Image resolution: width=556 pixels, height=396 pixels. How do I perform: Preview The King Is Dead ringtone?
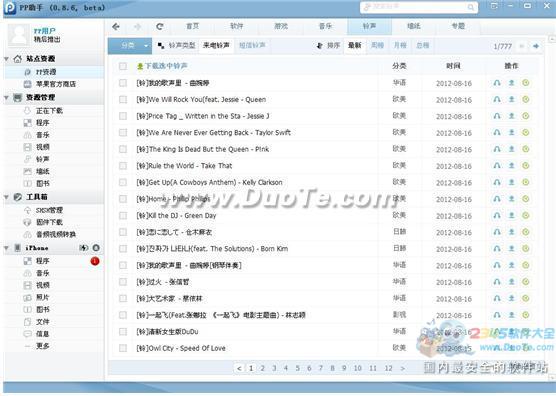pos(497,149)
